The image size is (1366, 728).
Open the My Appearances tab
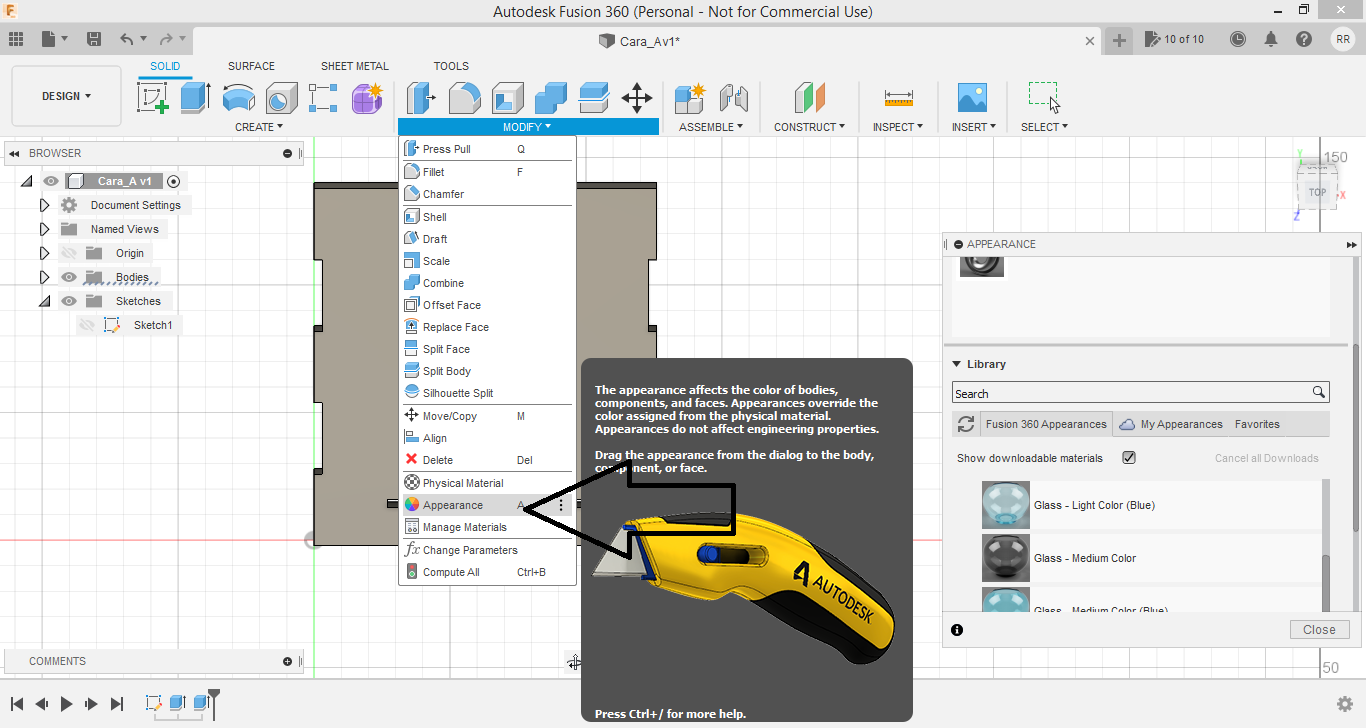point(1171,424)
